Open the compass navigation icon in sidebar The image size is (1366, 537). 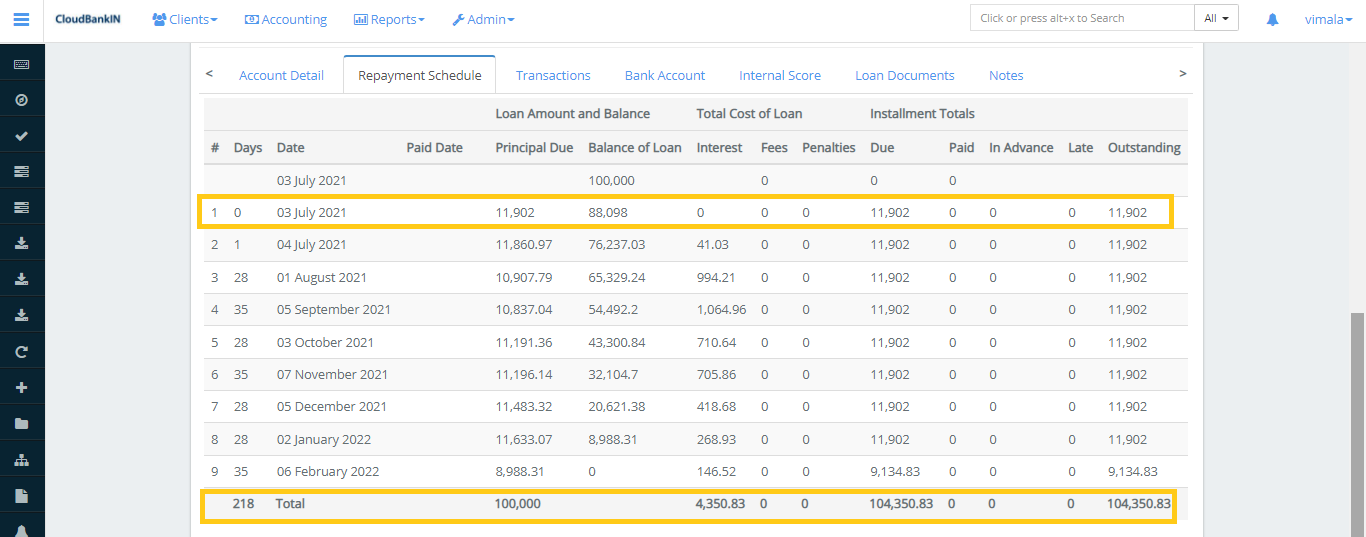point(21,100)
